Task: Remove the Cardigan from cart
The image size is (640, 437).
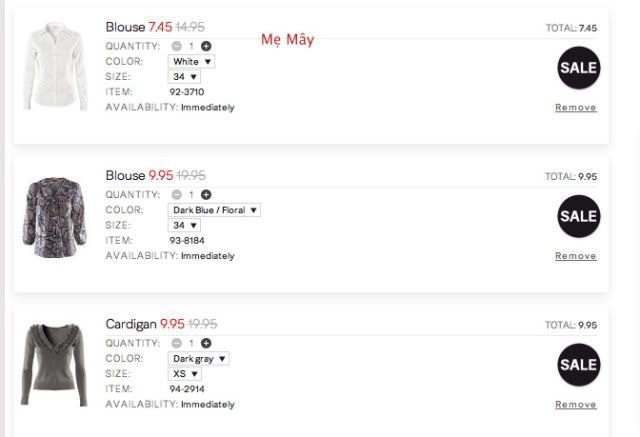Action: [x=576, y=404]
